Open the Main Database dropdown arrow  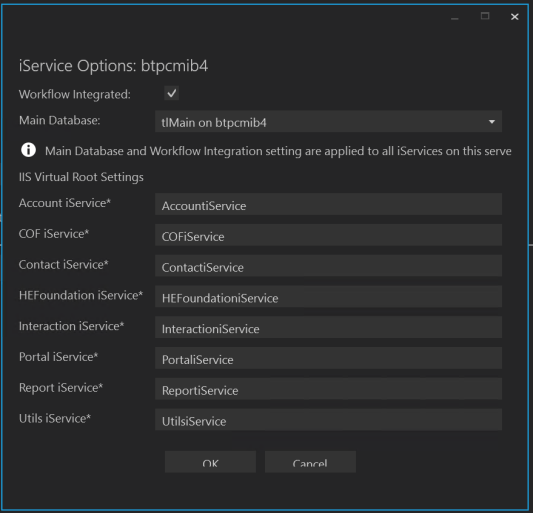[x=492, y=122]
